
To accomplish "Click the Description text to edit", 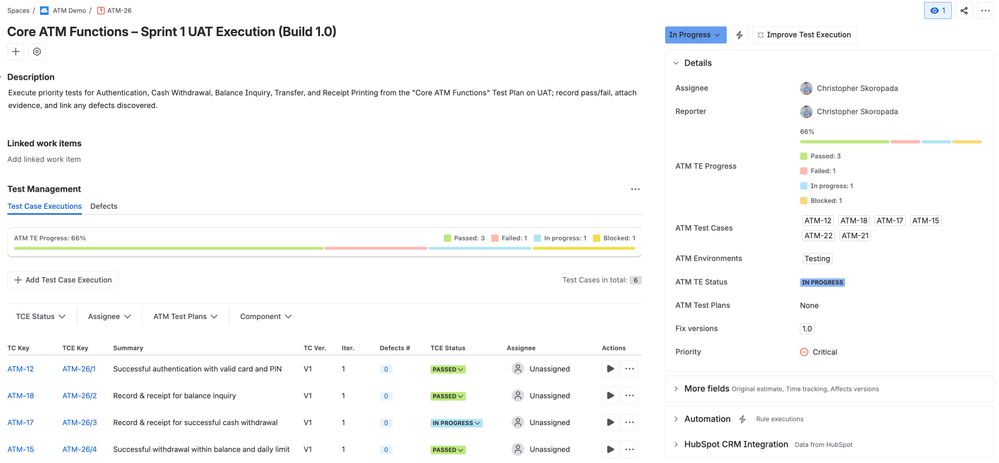I will [x=322, y=99].
